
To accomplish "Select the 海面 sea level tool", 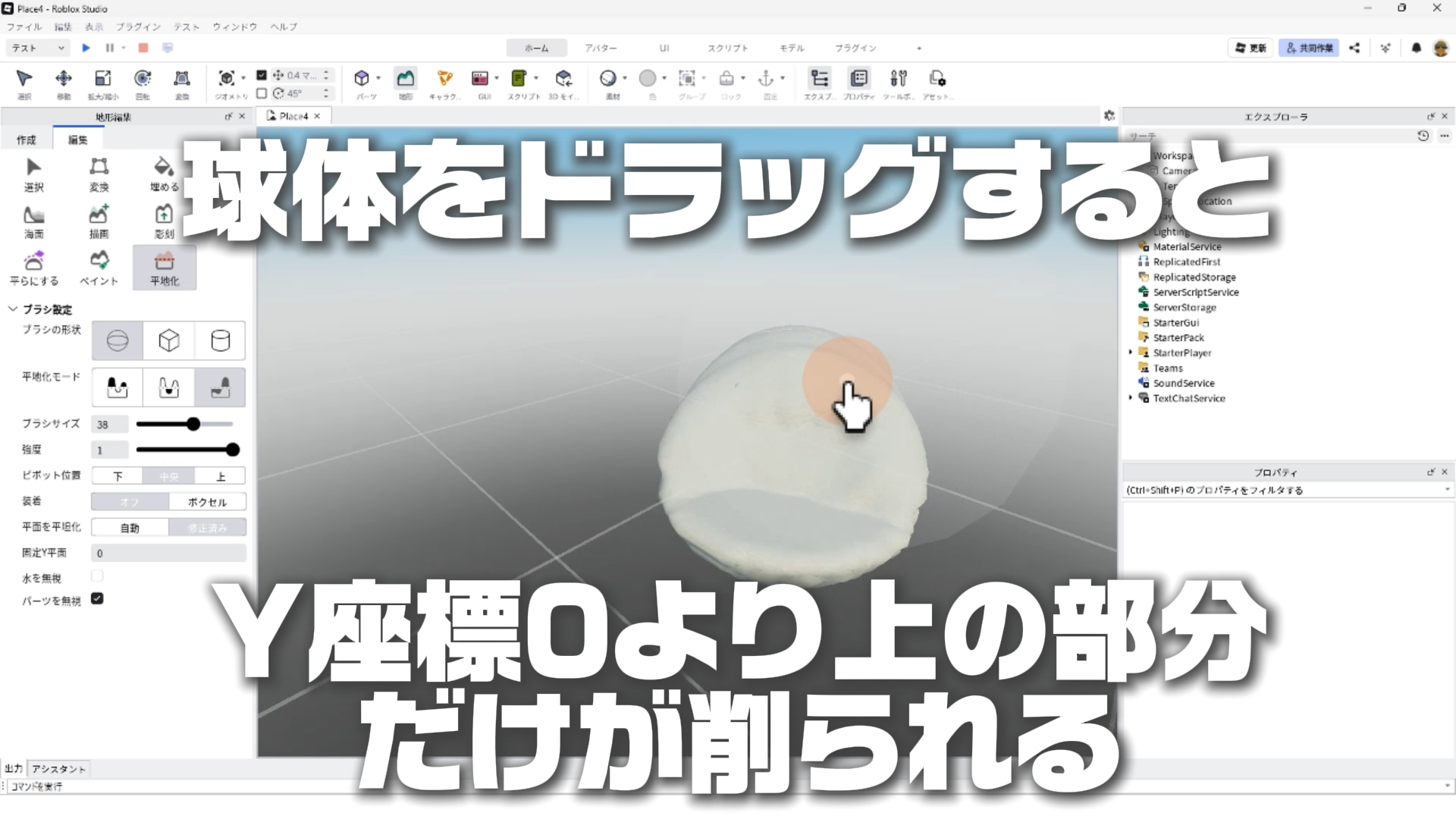I will click(34, 221).
